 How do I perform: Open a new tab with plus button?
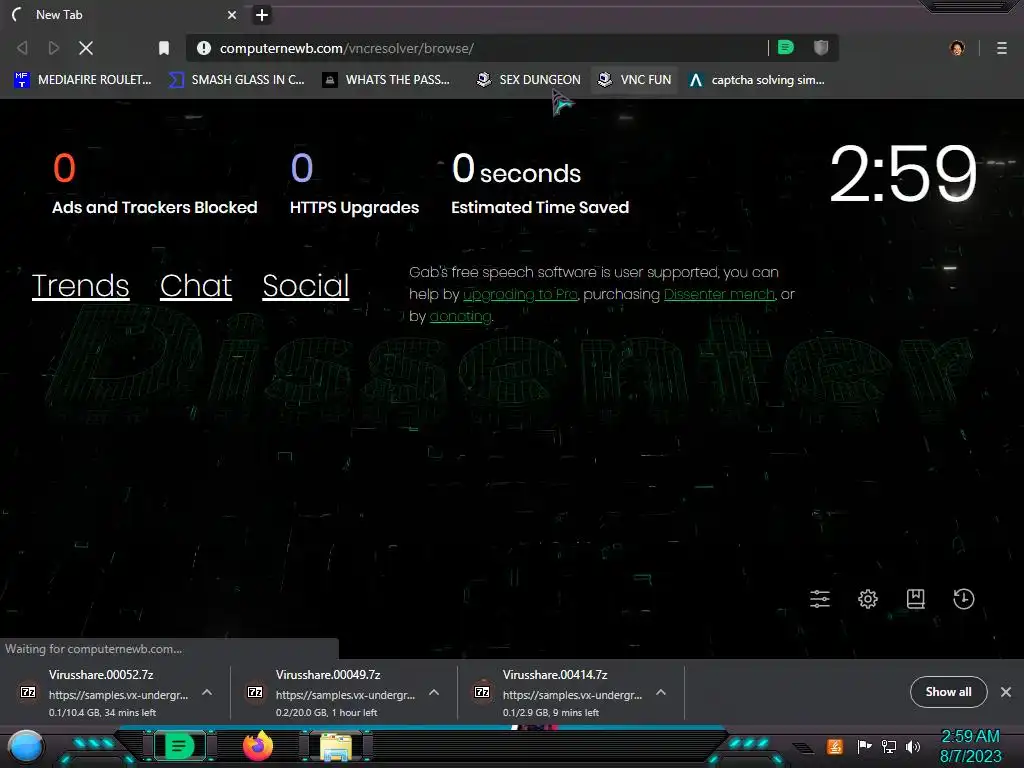[x=262, y=15]
